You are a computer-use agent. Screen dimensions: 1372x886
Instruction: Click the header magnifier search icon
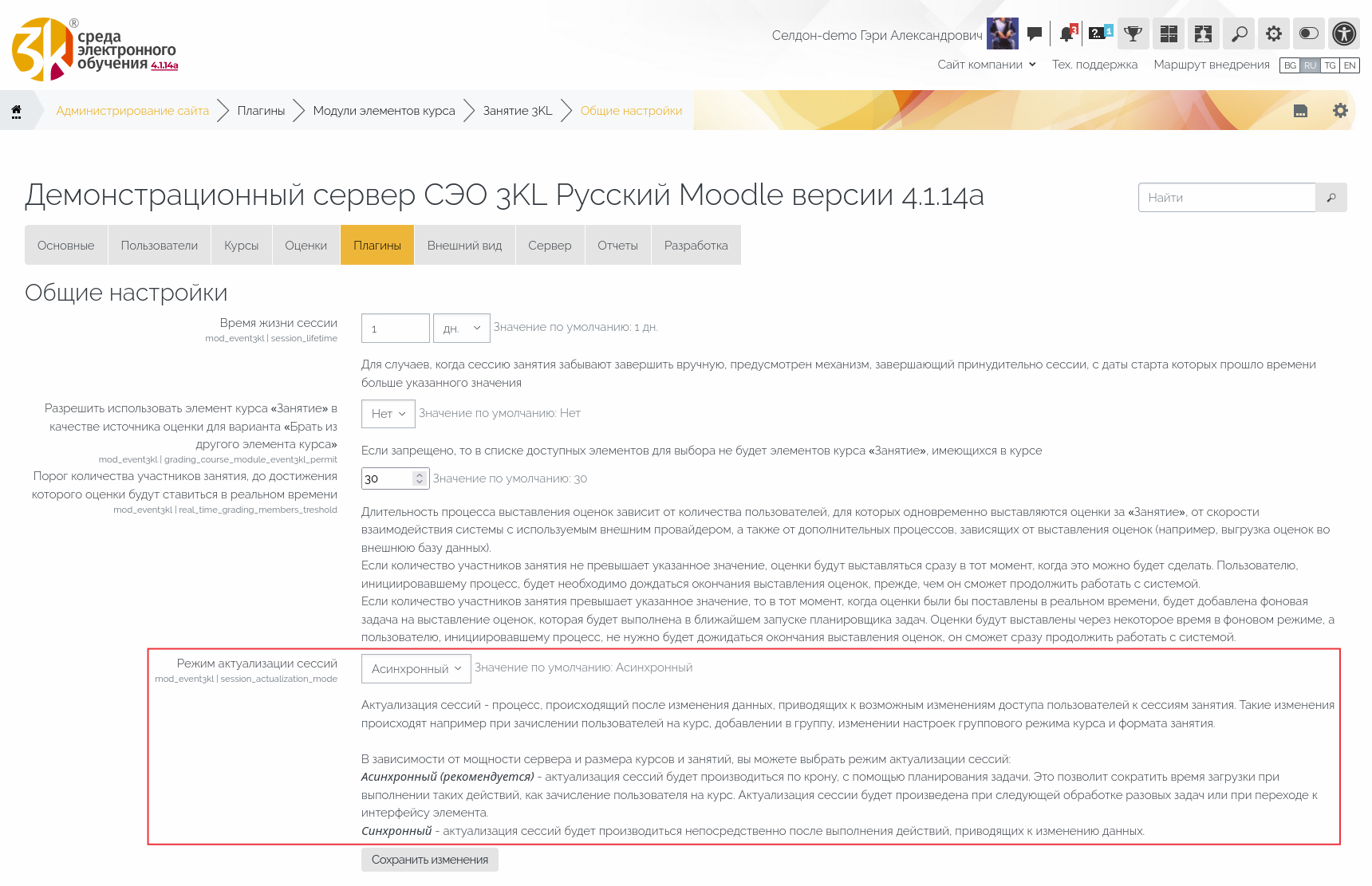pyautogui.click(x=1239, y=33)
